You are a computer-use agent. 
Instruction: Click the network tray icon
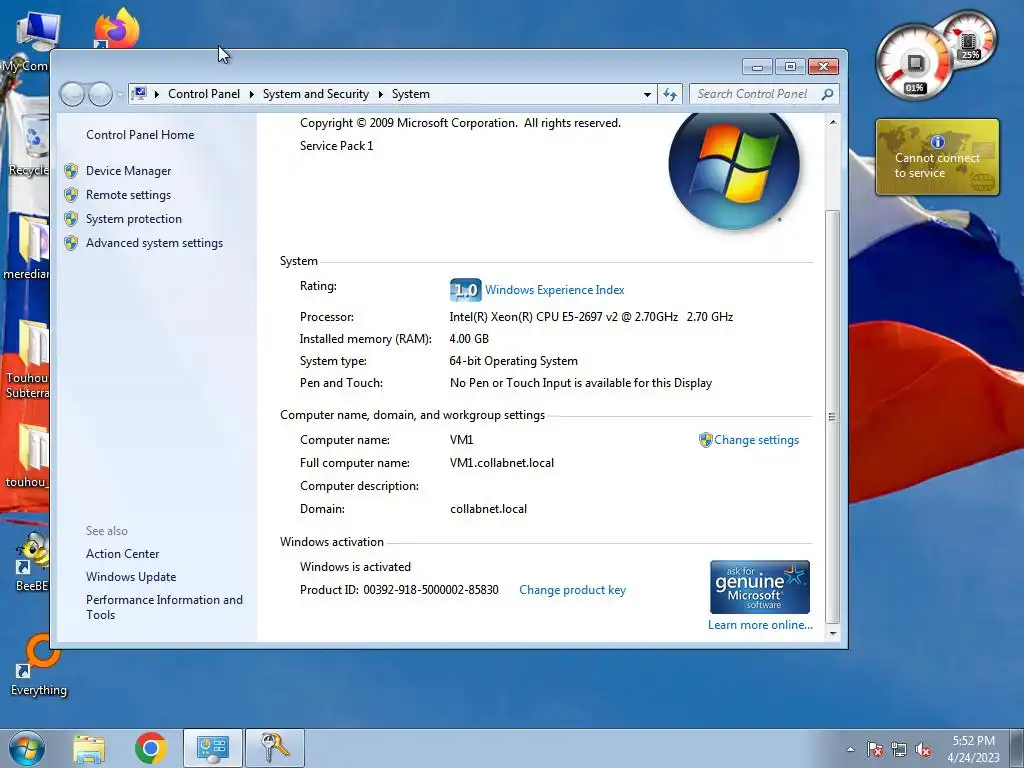click(x=899, y=750)
